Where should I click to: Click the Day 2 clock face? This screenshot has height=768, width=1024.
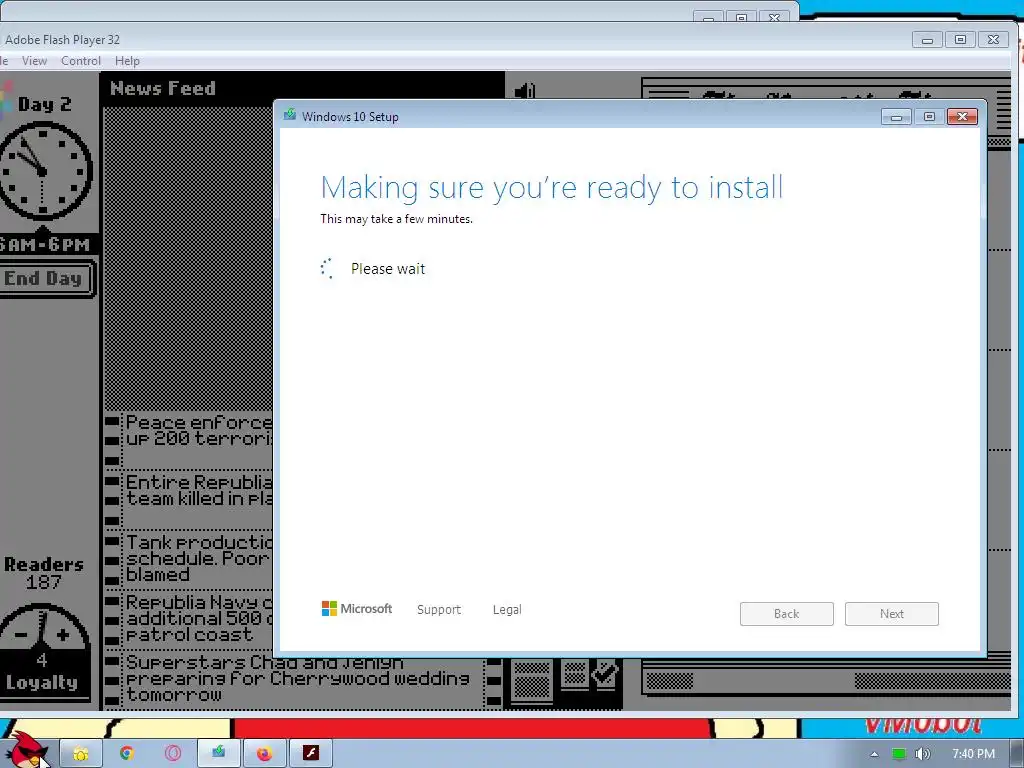(44, 171)
